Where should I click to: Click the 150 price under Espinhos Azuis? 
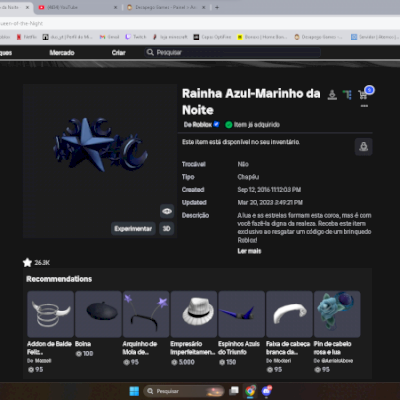tap(227, 362)
